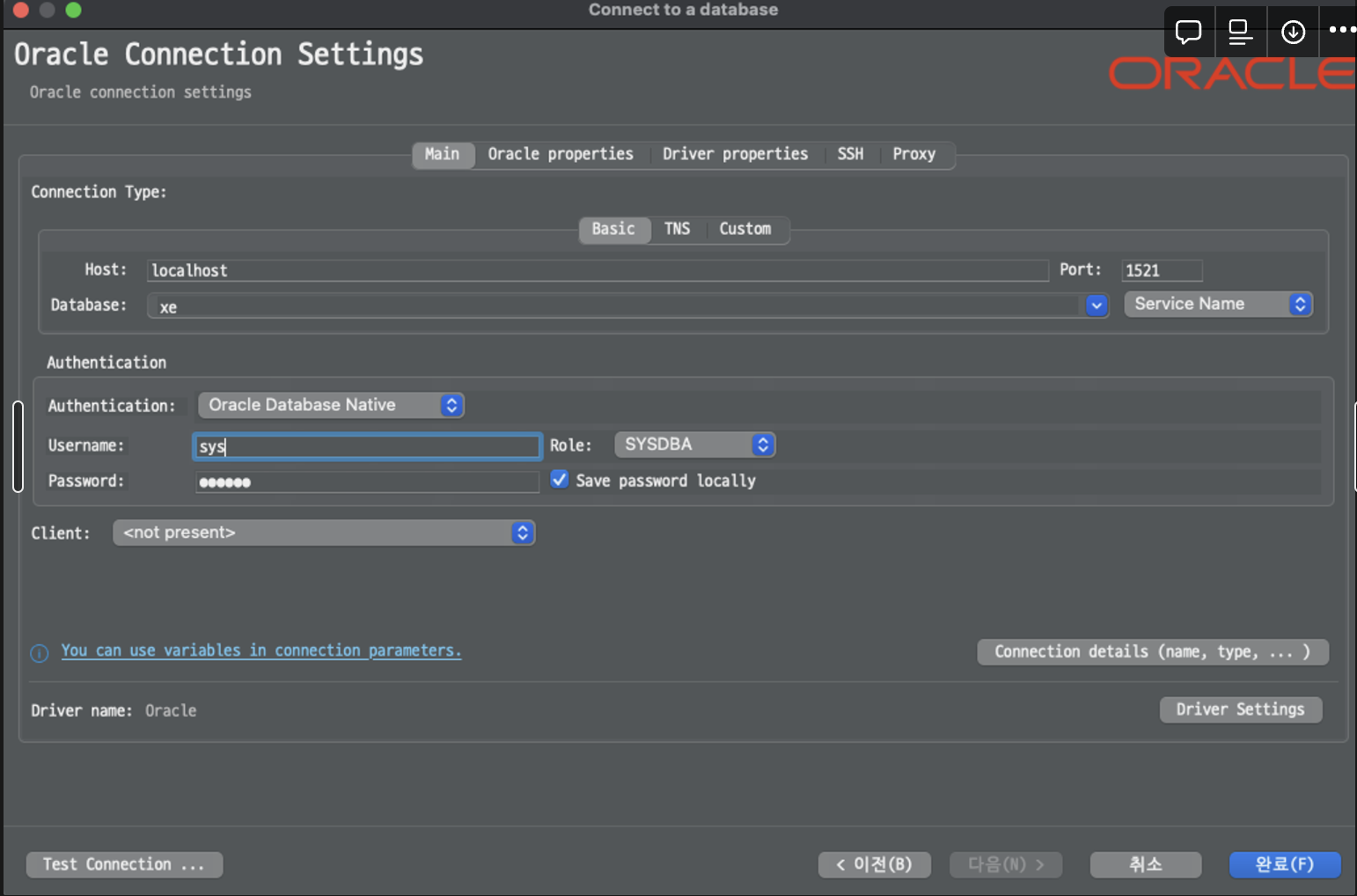Open variables in connection parameters link

tap(261, 650)
